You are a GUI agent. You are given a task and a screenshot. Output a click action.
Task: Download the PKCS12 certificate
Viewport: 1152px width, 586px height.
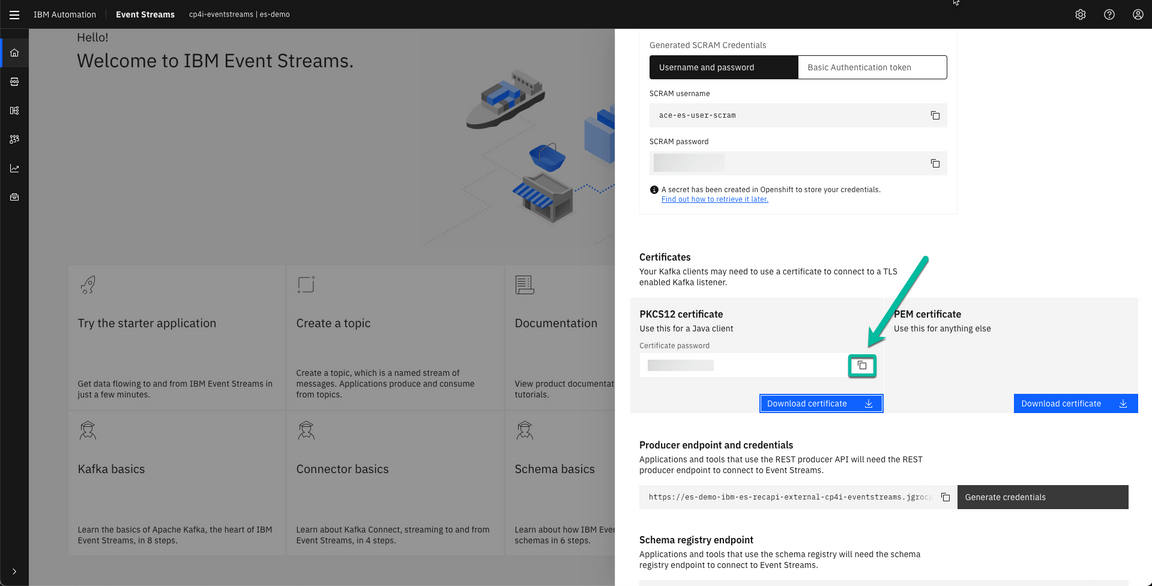point(821,403)
